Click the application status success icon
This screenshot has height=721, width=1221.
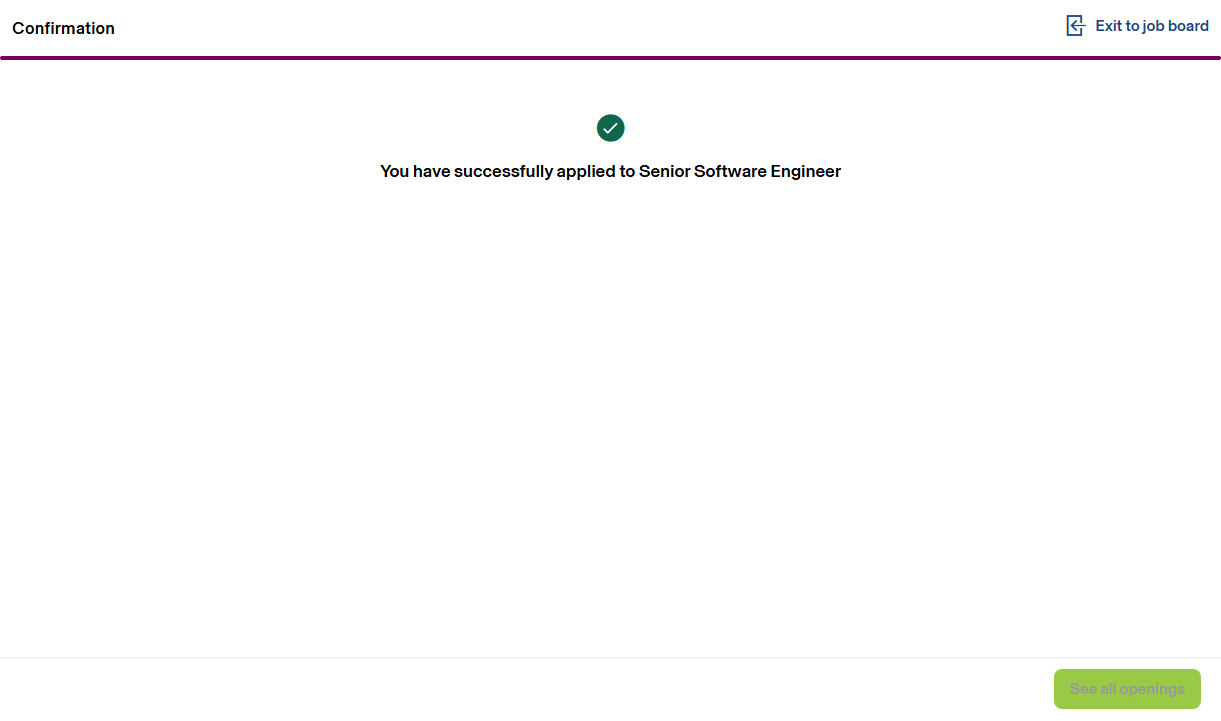[610, 128]
